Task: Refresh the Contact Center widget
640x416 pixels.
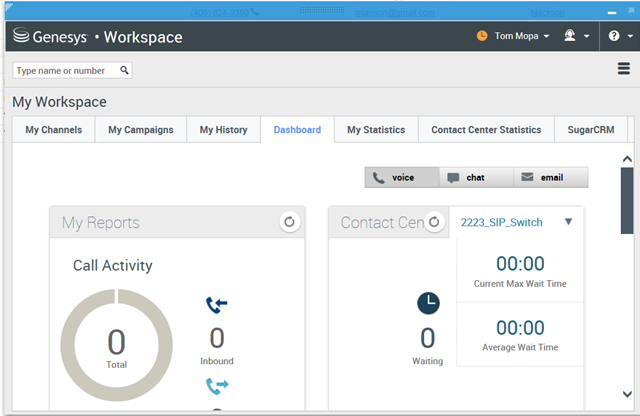Action: point(434,222)
